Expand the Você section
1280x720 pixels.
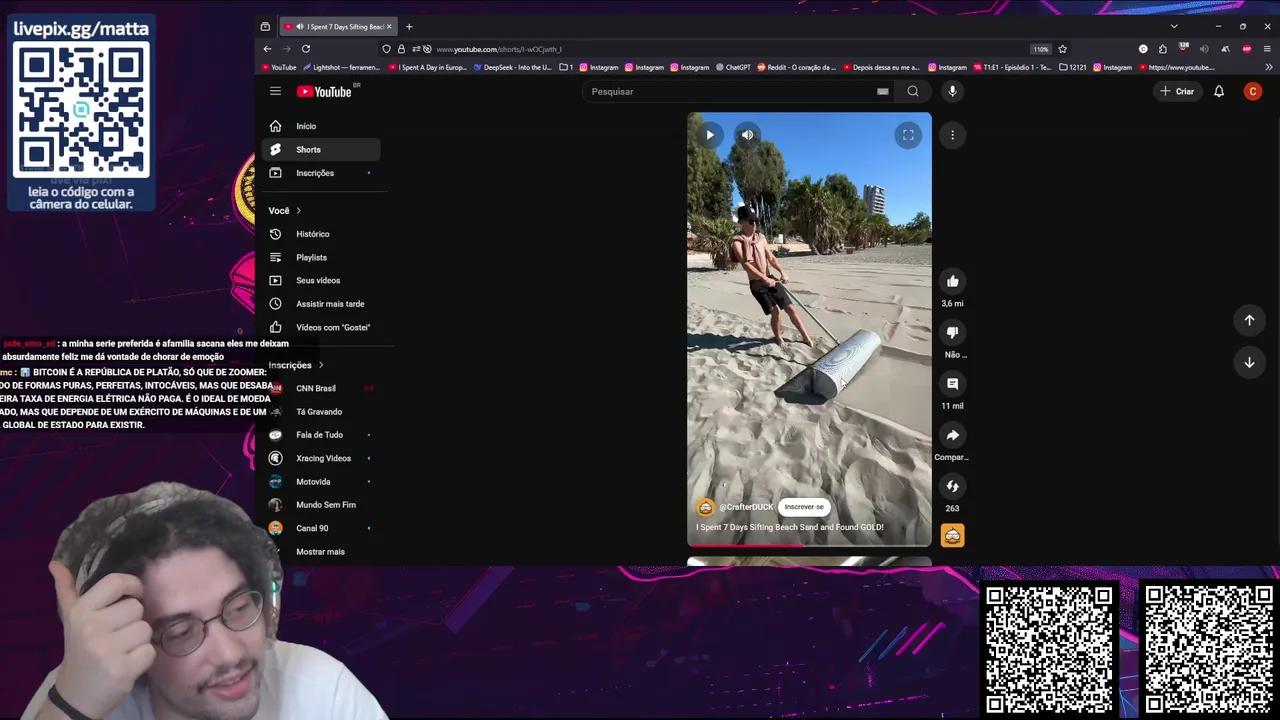click(x=285, y=211)
